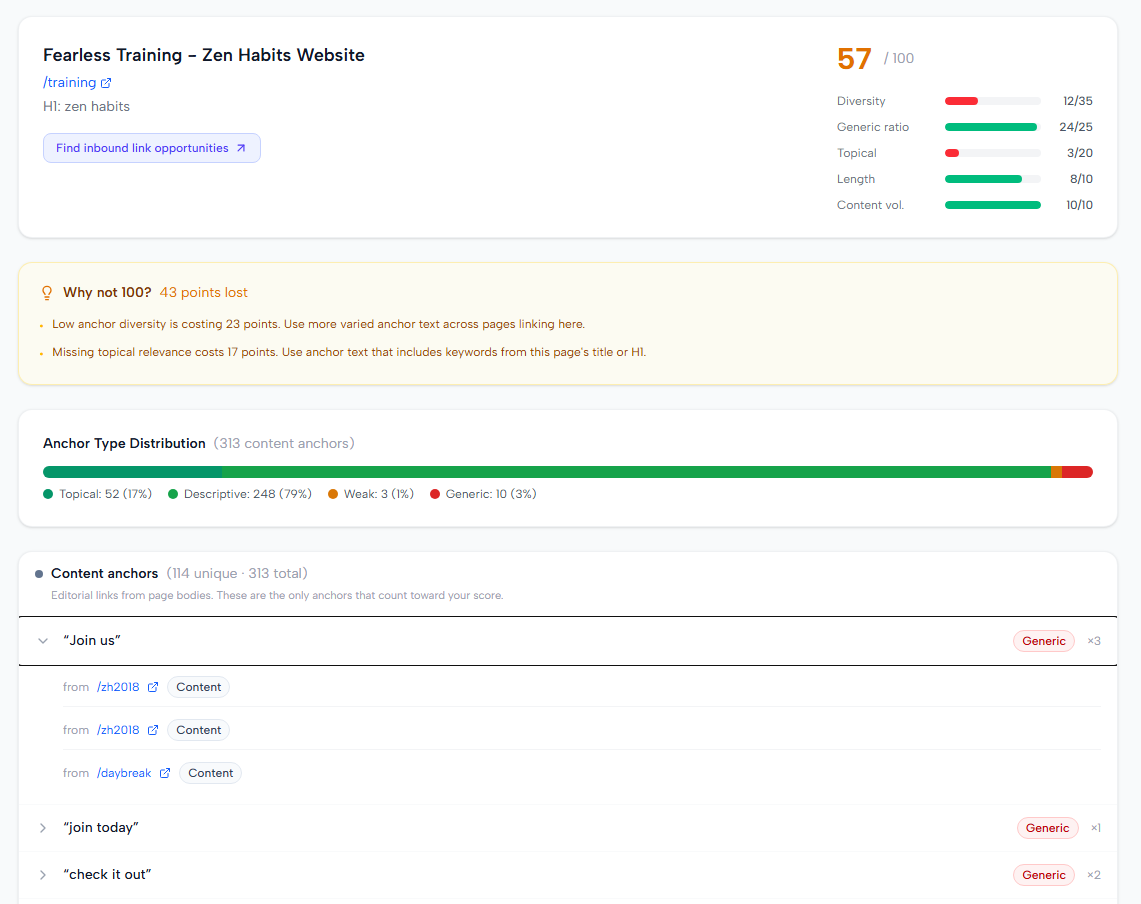The height and width of the screenshot is (904, 1141).
Task: Click the lightbulb icon next to Why not 100?
Action: (47, 293)
